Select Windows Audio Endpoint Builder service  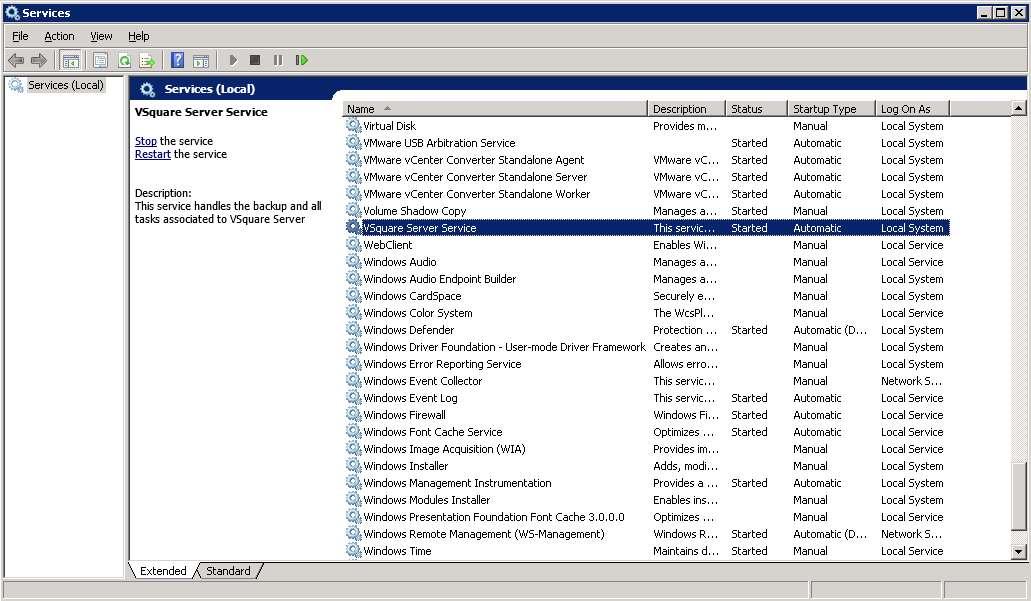tap(647, 279)
